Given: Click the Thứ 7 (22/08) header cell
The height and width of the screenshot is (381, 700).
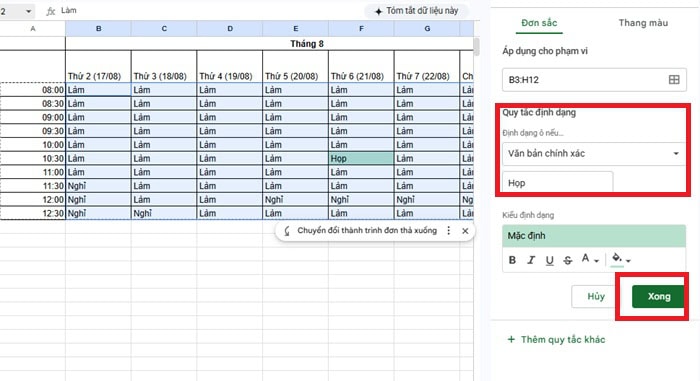Looking at the screenshot, I should (427, 66).
